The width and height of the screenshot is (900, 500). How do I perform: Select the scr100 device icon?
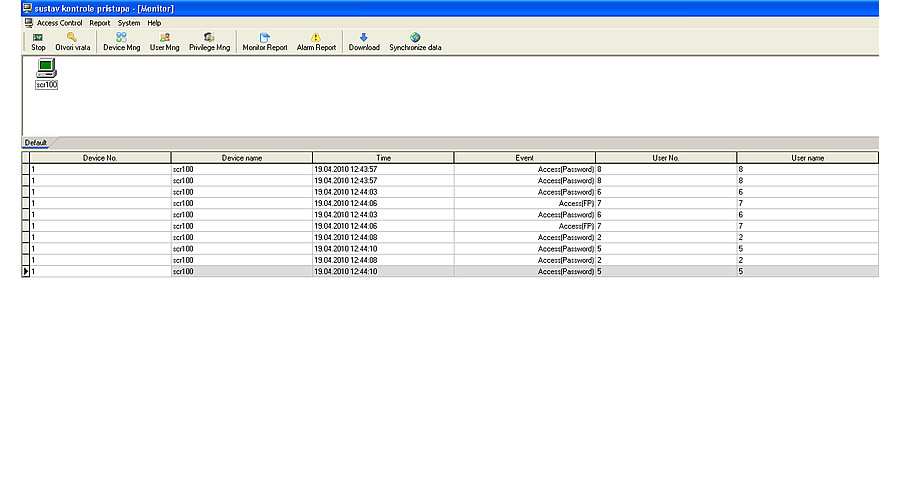pos(46,71)
